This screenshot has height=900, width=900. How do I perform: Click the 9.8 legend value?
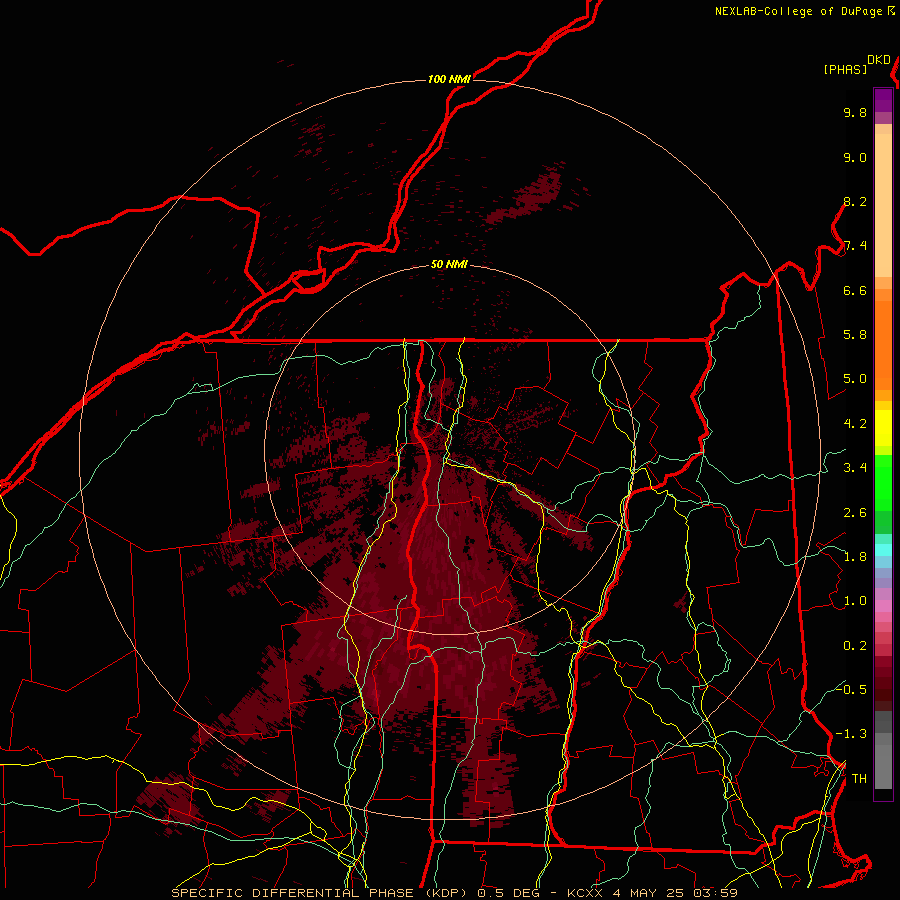[x=855, y=112]
